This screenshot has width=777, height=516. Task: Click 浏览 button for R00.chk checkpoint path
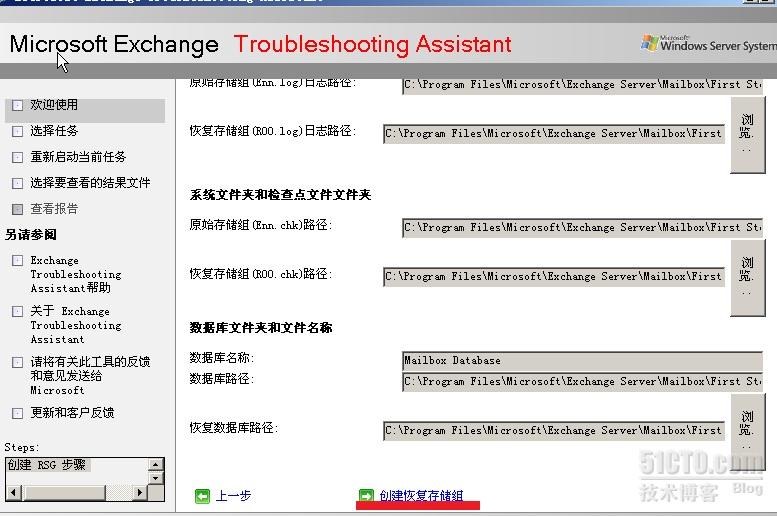point(747,278)
